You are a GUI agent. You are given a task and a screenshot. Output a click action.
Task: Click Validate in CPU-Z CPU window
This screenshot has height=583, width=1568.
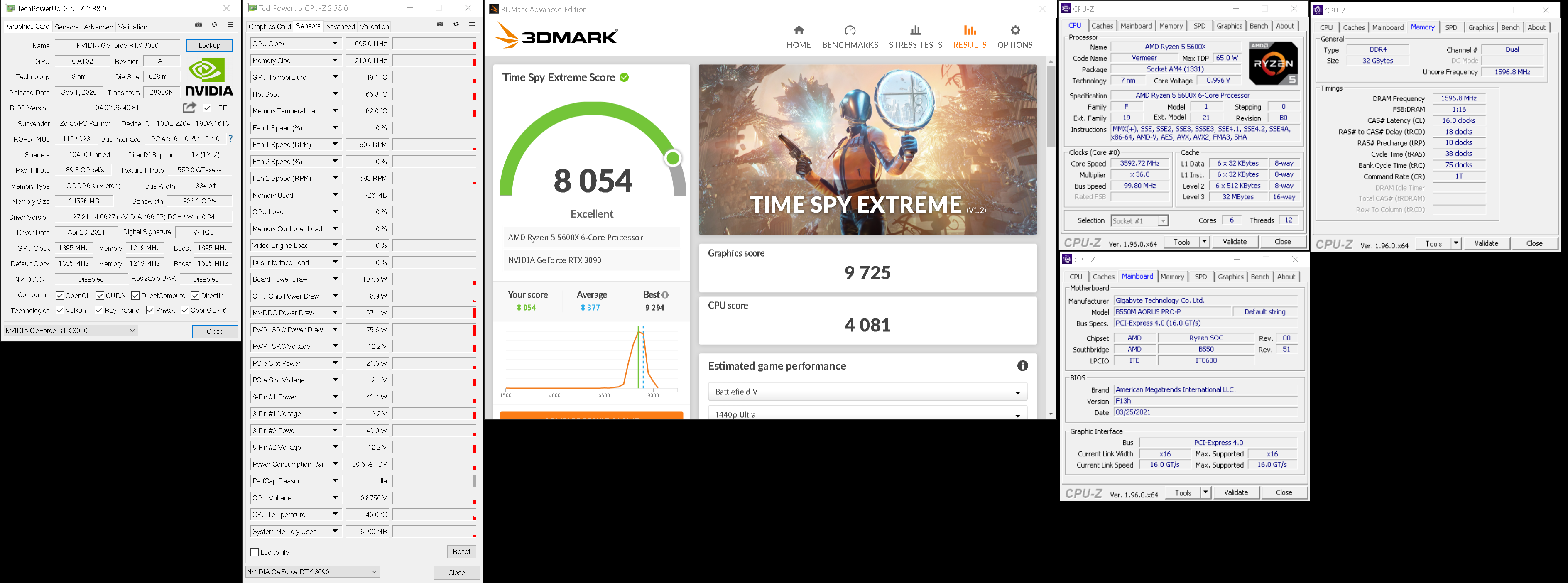pyautogui.click(x=1235, y=242)
